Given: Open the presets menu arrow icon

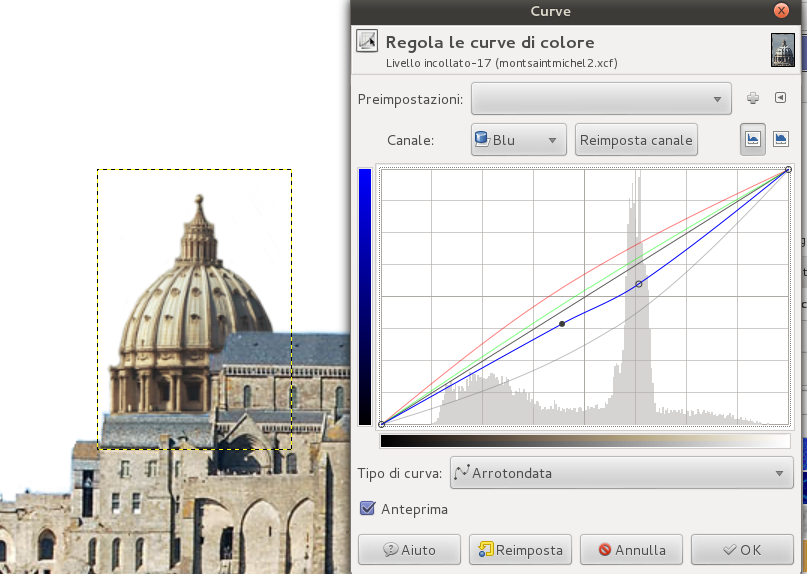Looking at the screenshot, I should [780, 97].
